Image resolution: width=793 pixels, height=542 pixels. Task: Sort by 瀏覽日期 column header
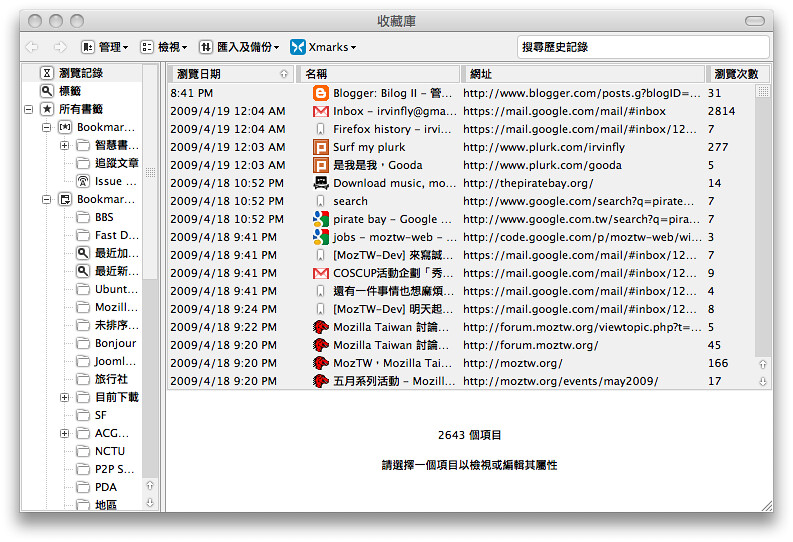(231, 74)
